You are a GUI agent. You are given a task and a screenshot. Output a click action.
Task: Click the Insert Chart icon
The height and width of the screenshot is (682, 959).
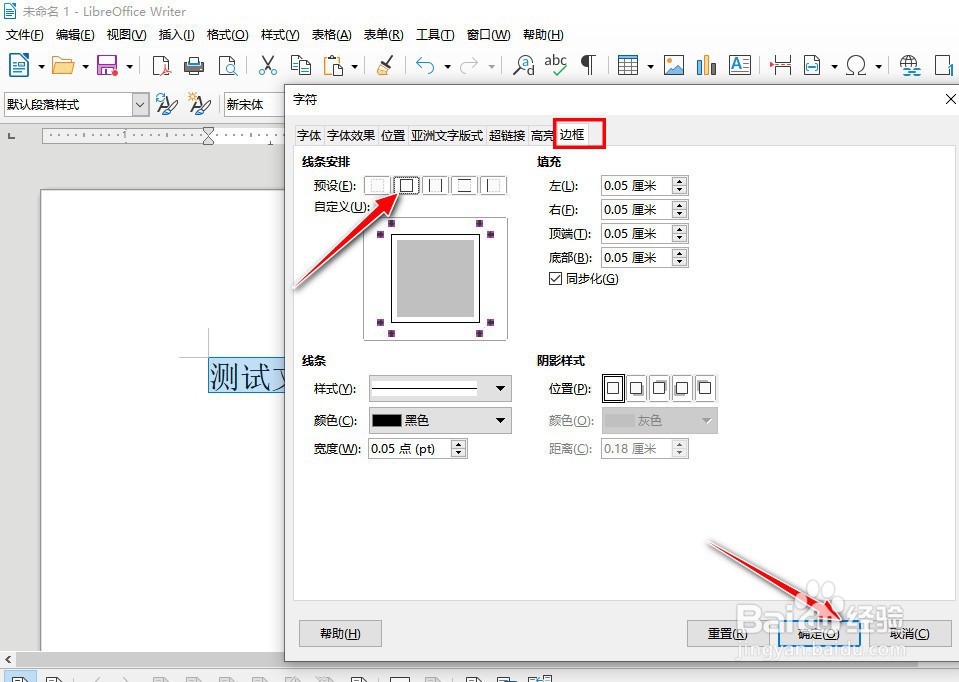[706, 65]
